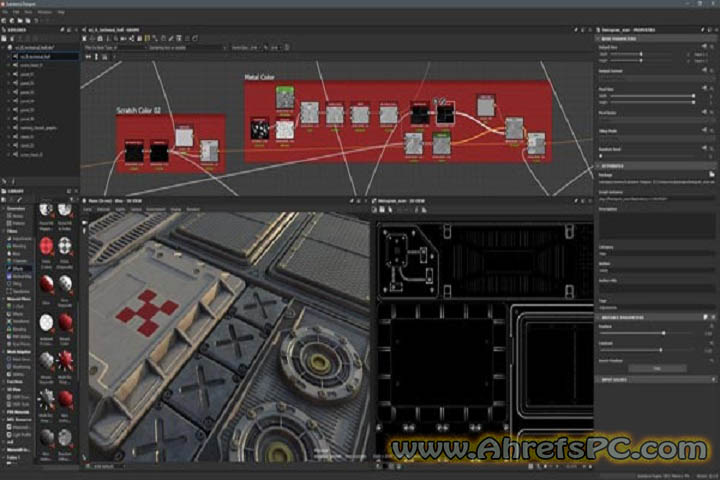Open the Help menu
This screenshot has height=480, width=720.
point(61,12)
